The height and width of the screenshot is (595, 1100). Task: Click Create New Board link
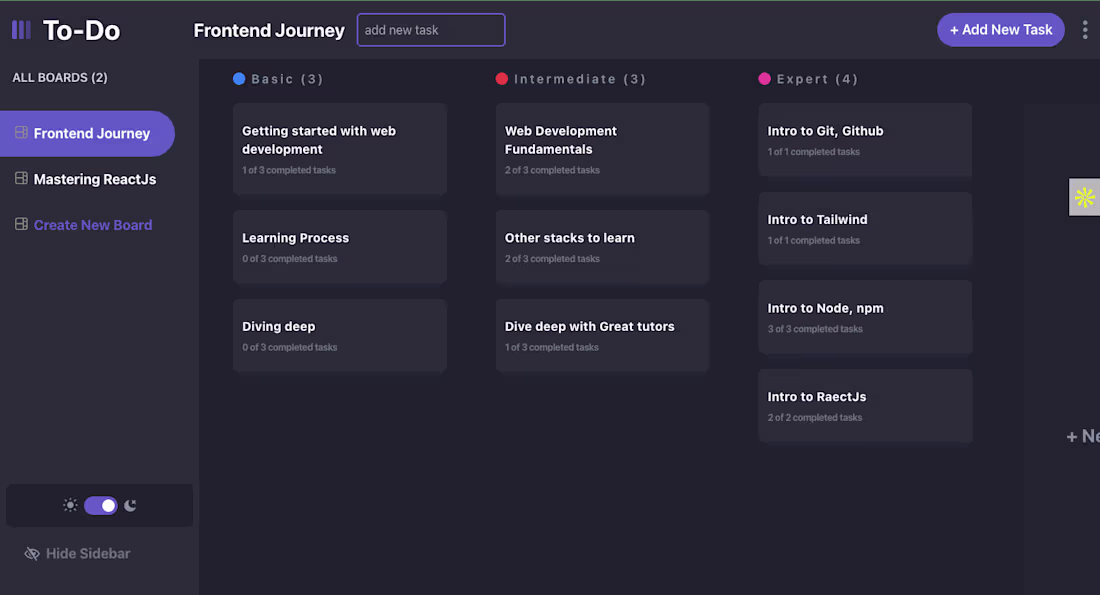(93, 225)
